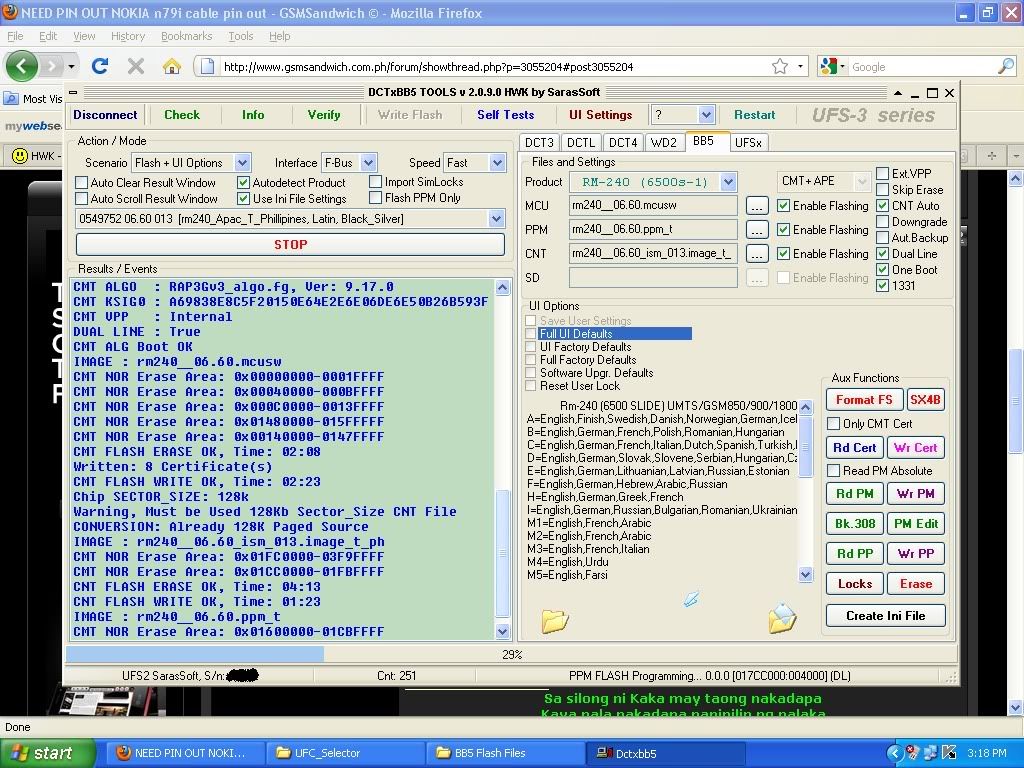Click the Google search input box

click(x=921, y=66)
